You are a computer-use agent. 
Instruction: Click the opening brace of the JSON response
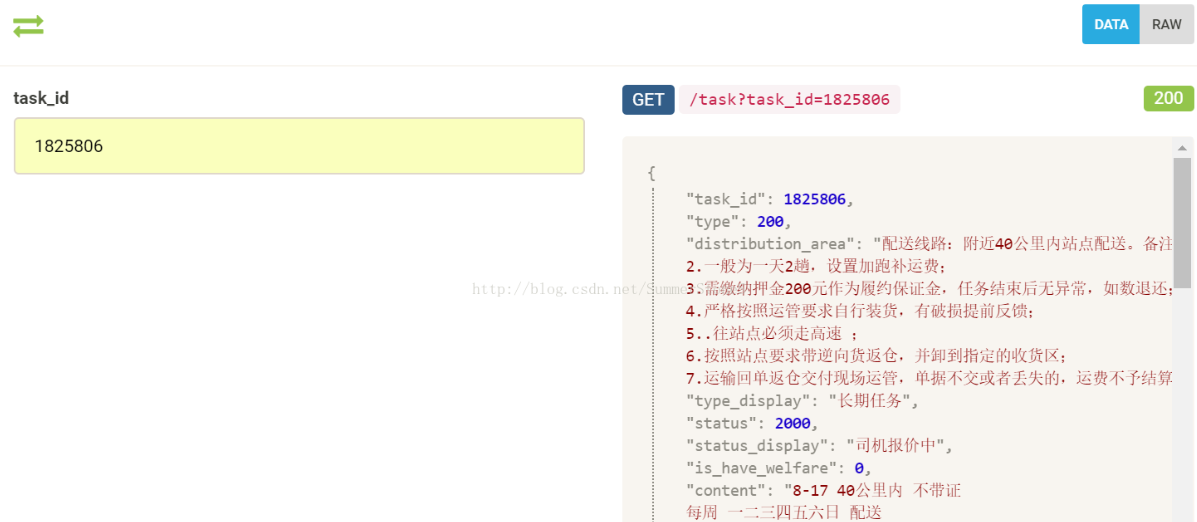point(651,173)
